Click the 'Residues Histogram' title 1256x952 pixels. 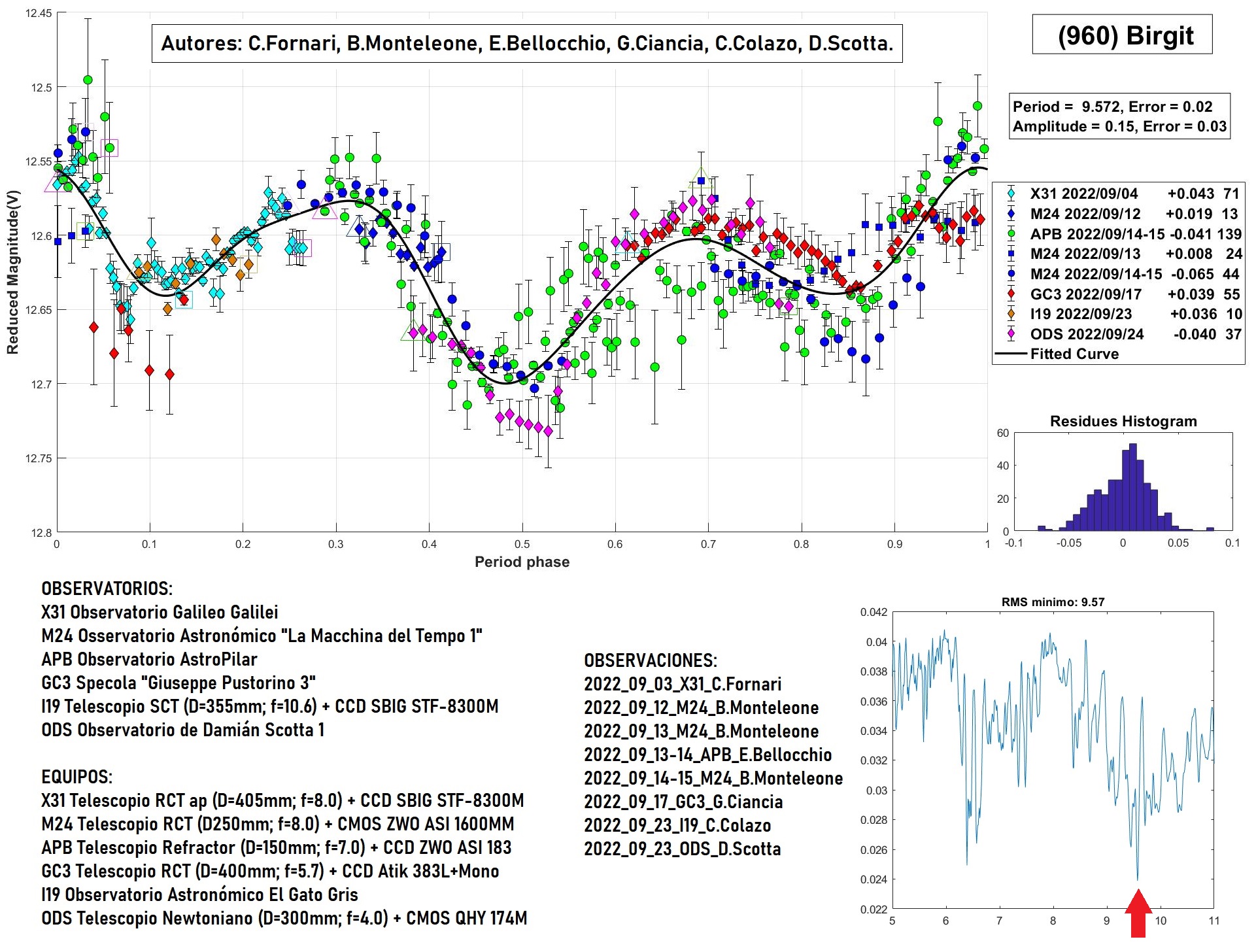1123,421
